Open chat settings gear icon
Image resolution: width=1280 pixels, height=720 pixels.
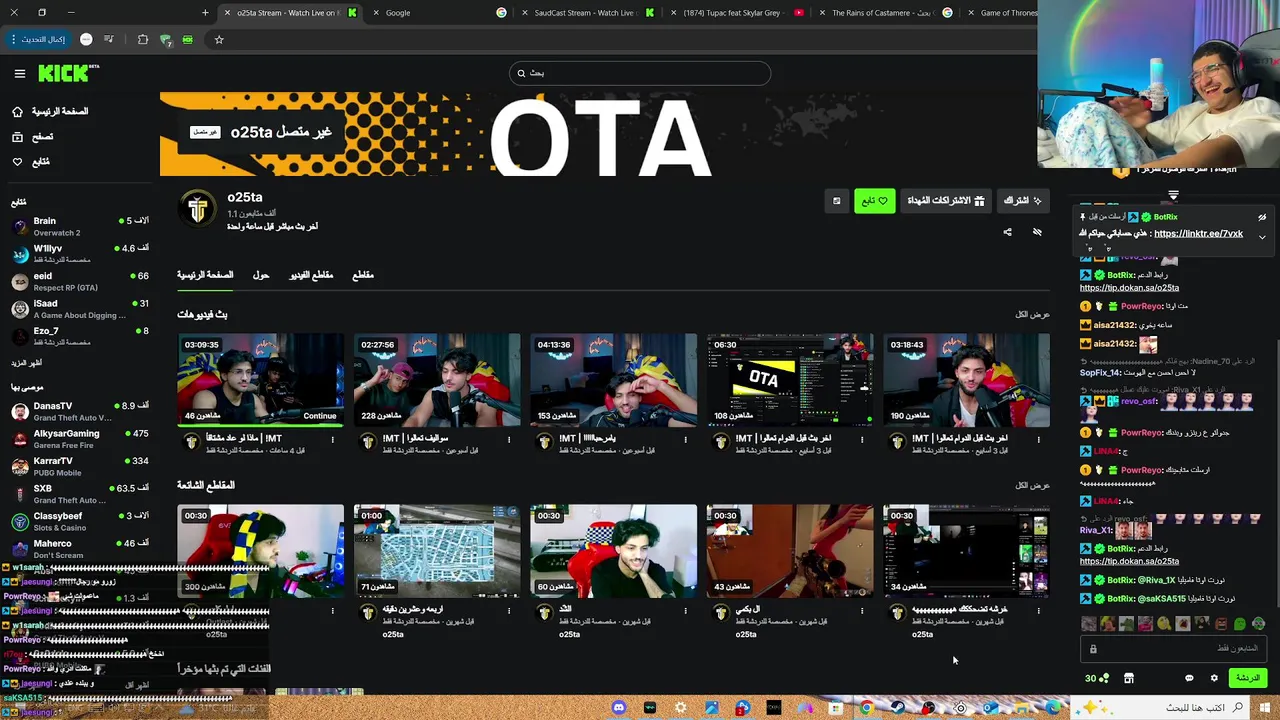1215,678
